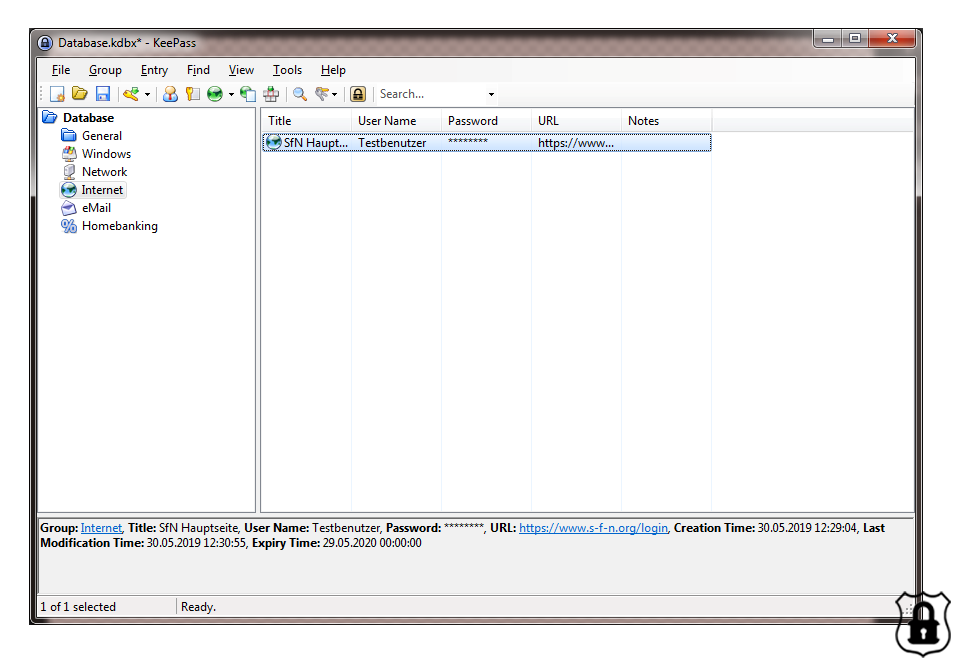
Task: Select the Database root label in tree
Action: pyautogui.click(x=89, y=118)
